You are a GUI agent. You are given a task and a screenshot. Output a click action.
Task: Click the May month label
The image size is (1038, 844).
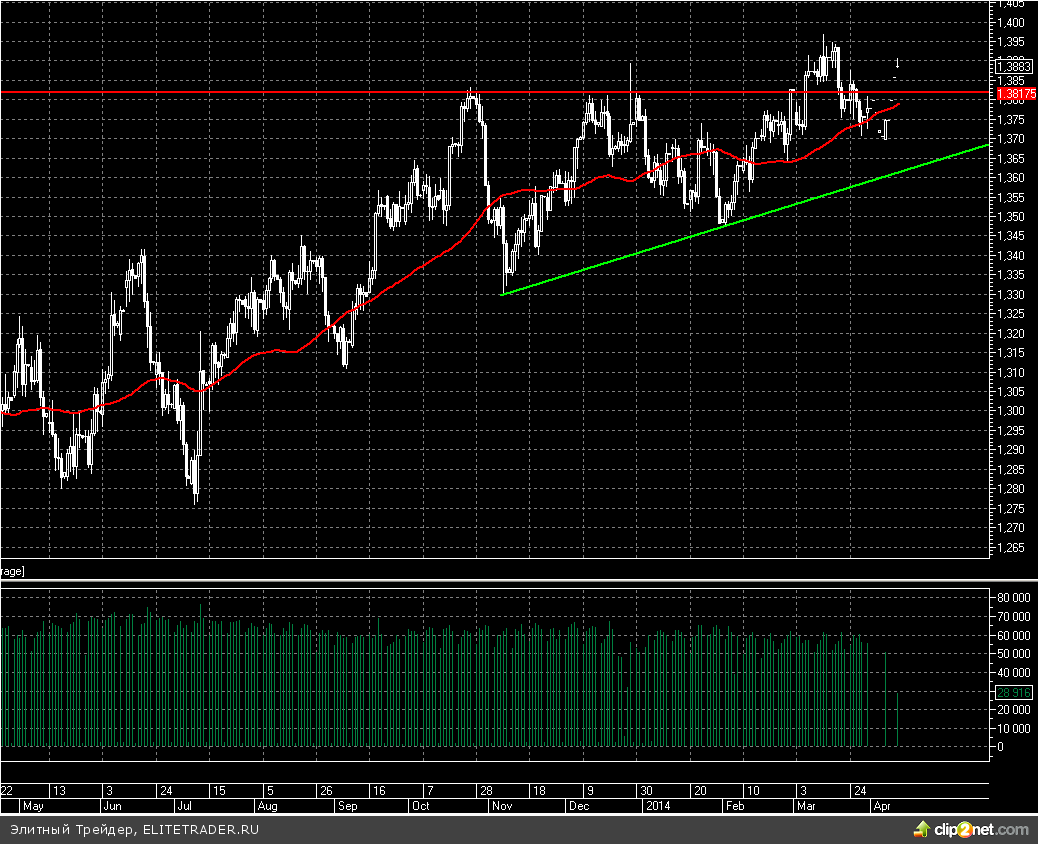tap(33, 804)
